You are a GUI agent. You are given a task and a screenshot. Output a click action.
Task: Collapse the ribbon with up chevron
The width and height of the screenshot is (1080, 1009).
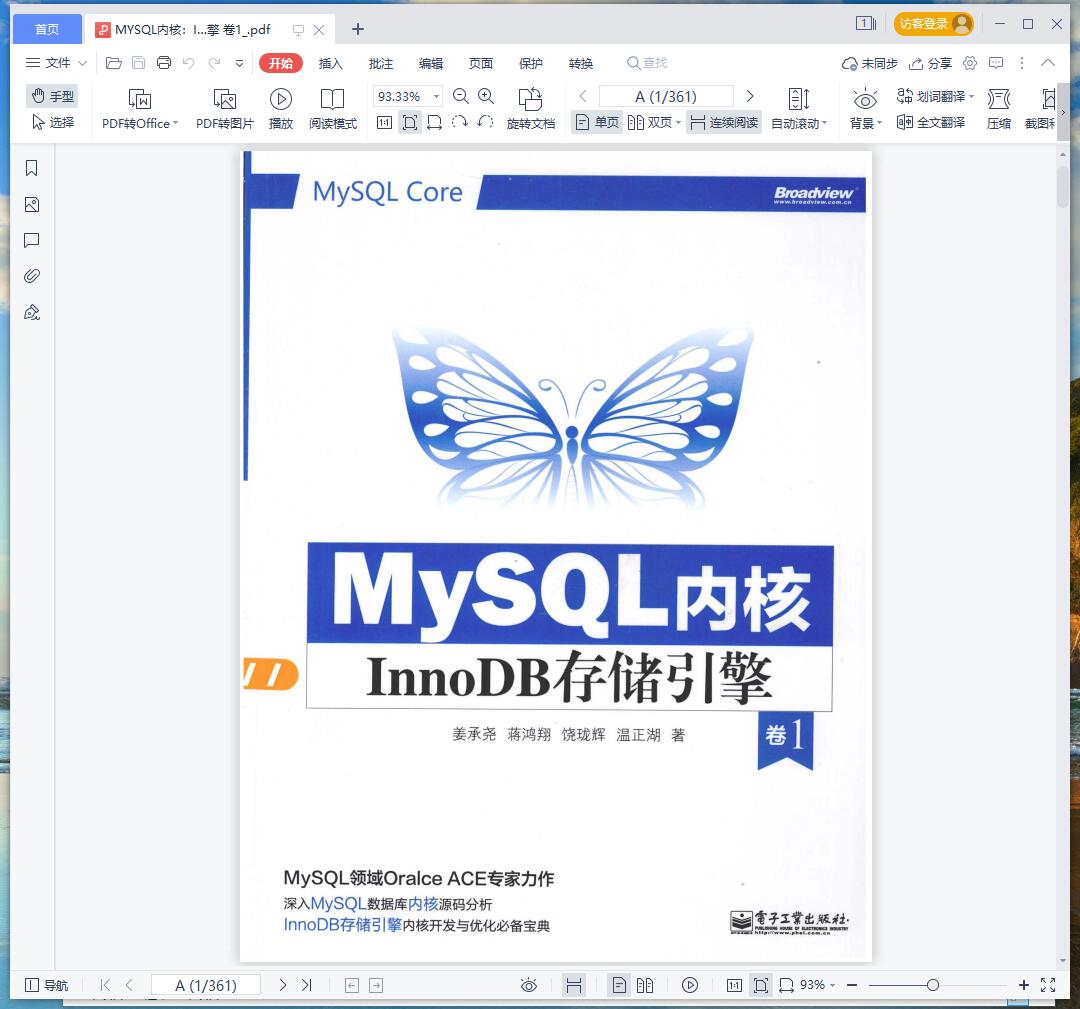[x=1048, y=63]
